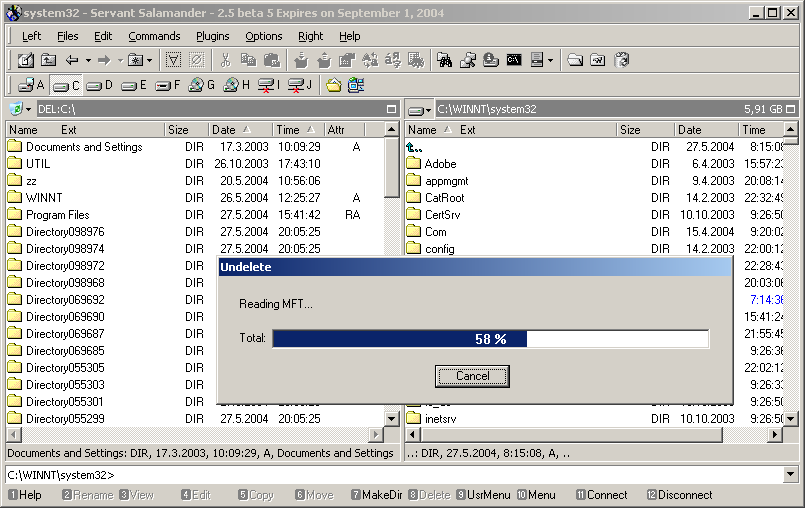
Task: Select the Adobe folder in right panel
Action: 440,164
